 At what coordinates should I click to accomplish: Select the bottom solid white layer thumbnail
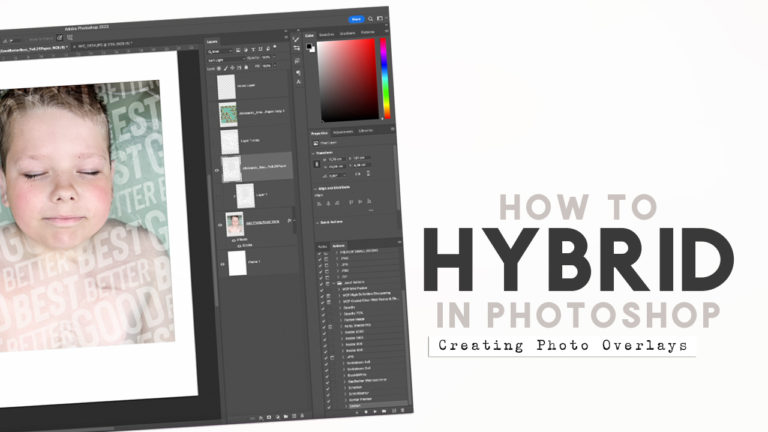click(x=237, y=263)
